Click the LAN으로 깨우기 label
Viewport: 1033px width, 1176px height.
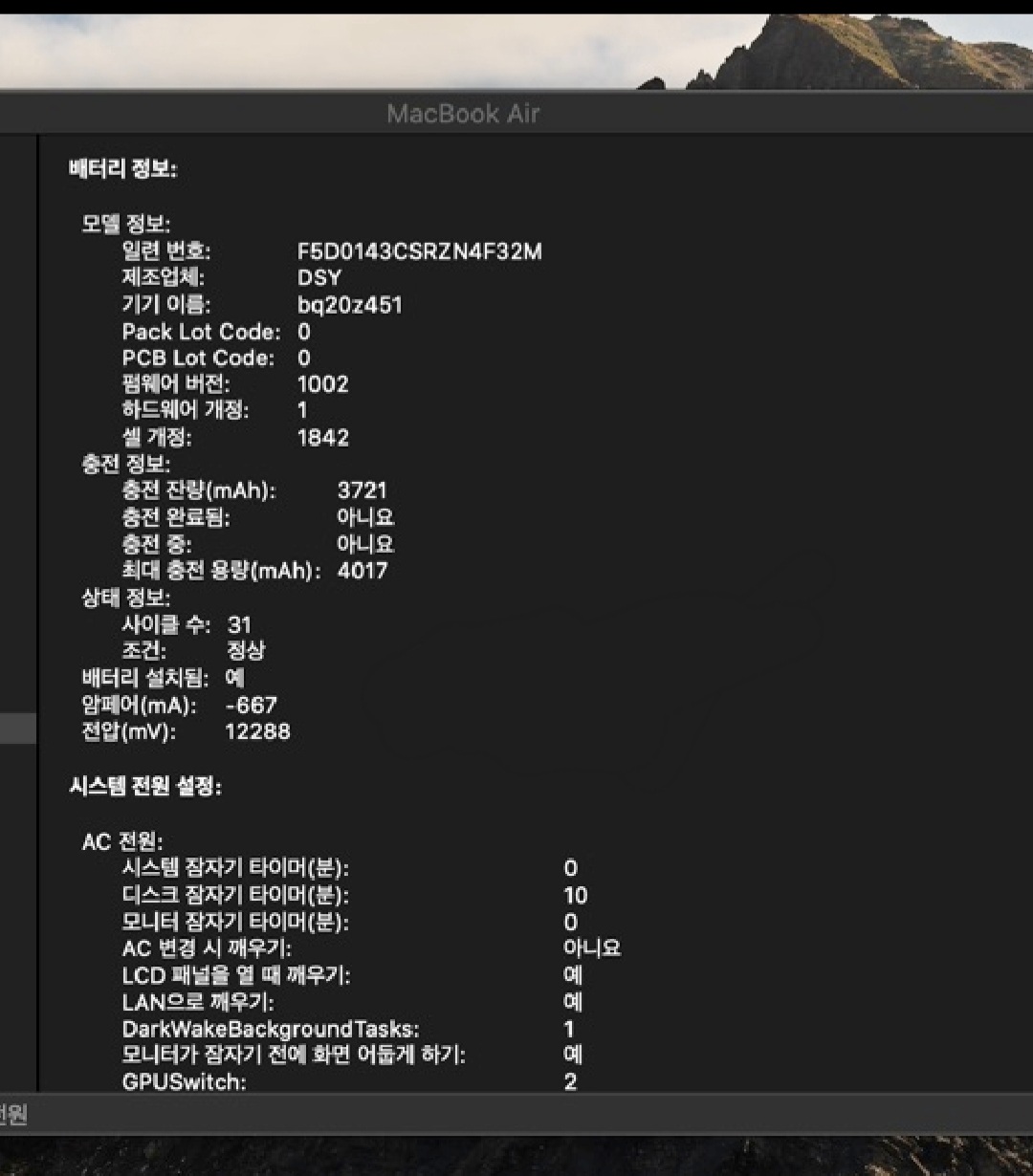tap(198, 1002)
